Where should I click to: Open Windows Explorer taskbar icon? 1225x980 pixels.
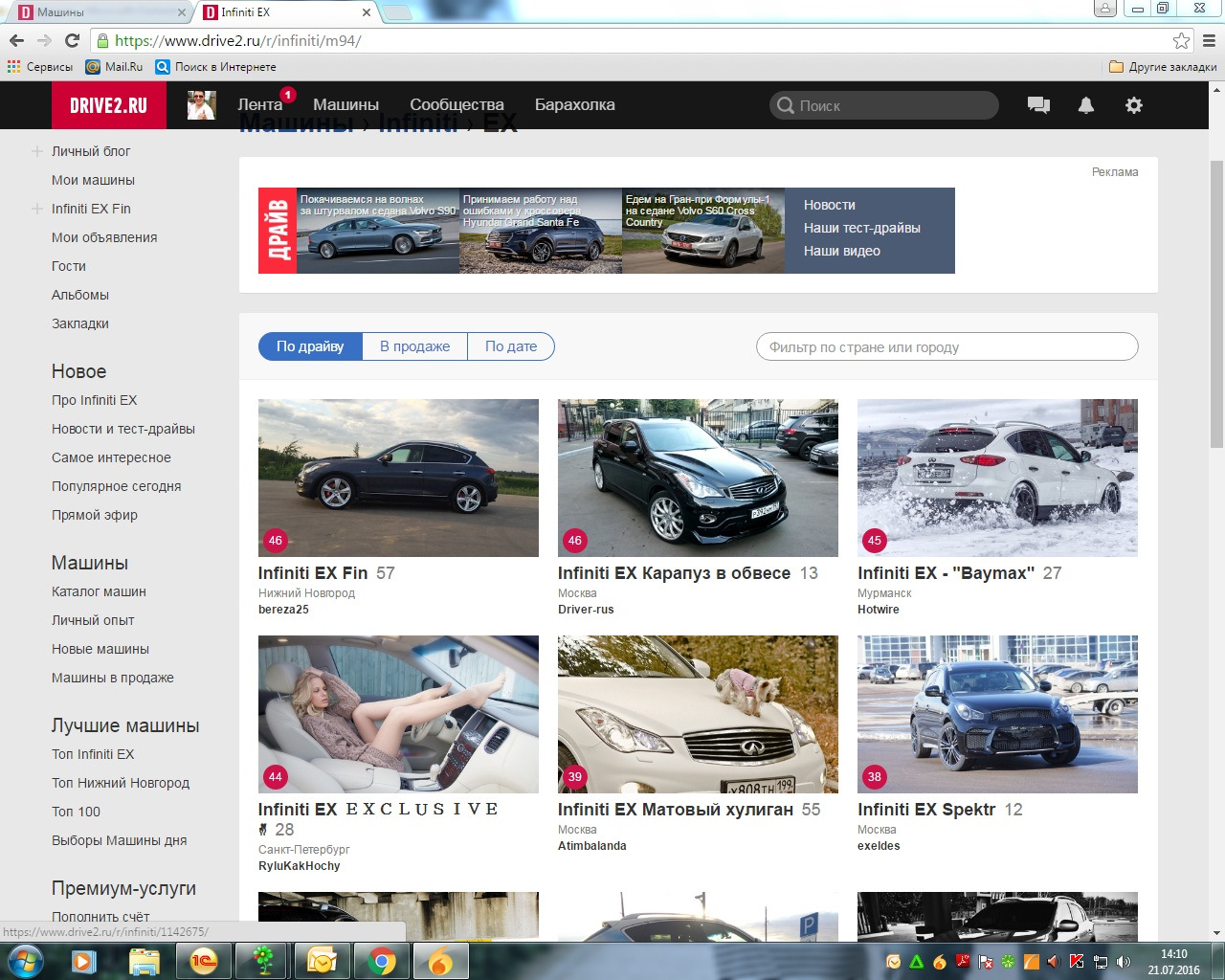(x=145, y=961)
